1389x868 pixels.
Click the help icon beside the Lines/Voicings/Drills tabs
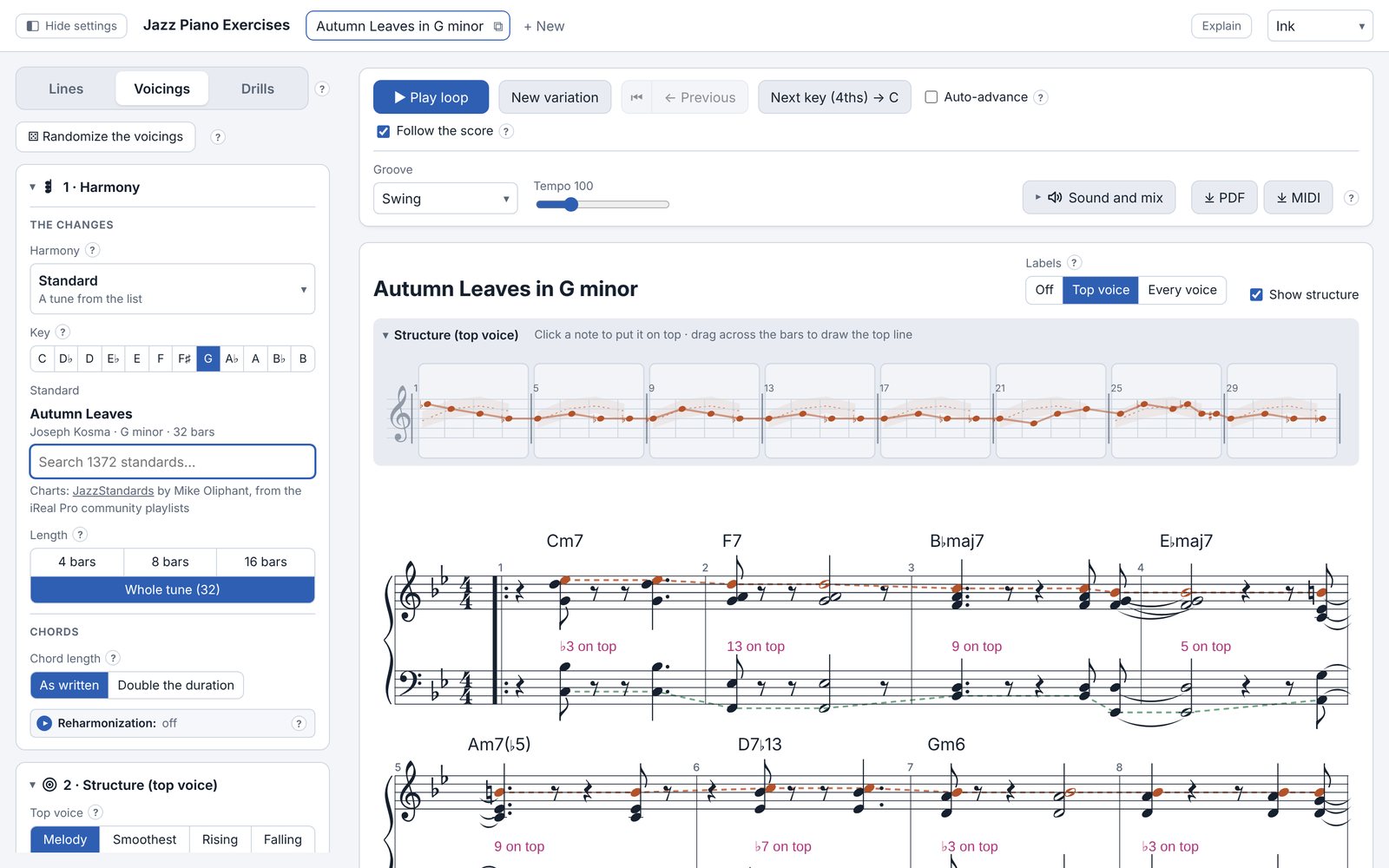pyautogui.click(x=322, y=89)
